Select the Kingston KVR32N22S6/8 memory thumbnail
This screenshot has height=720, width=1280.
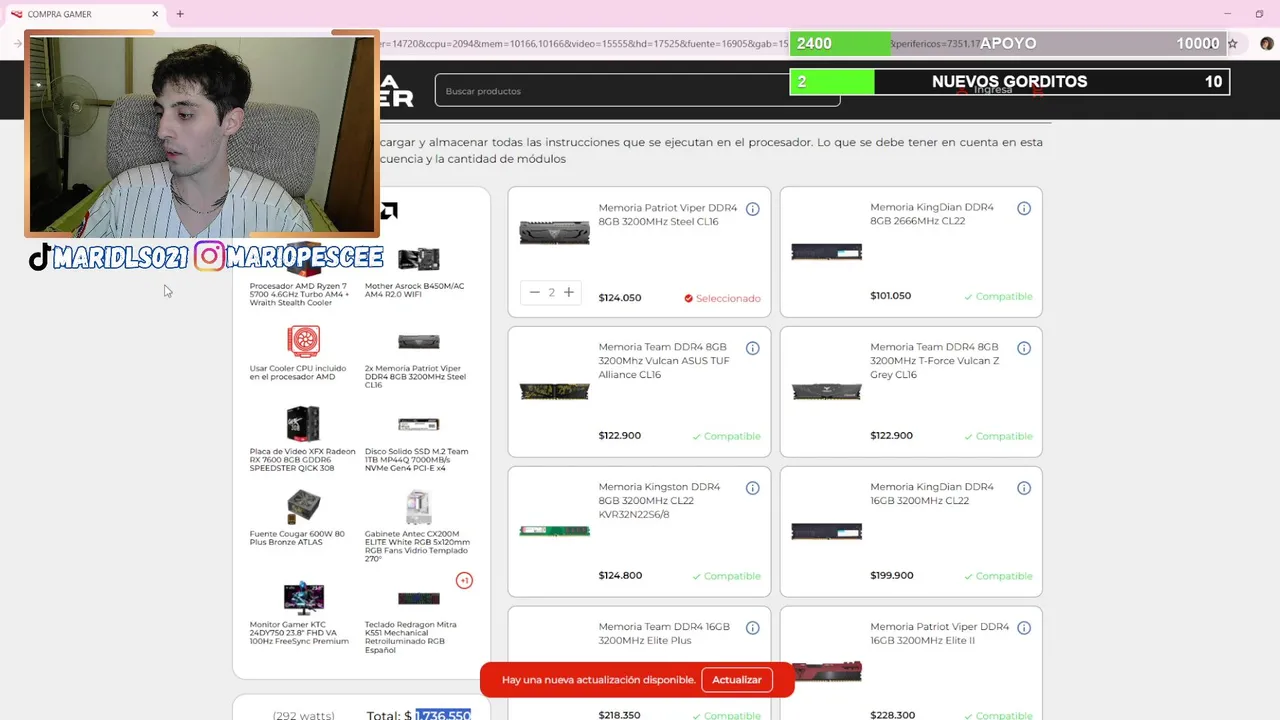[555, 531]
